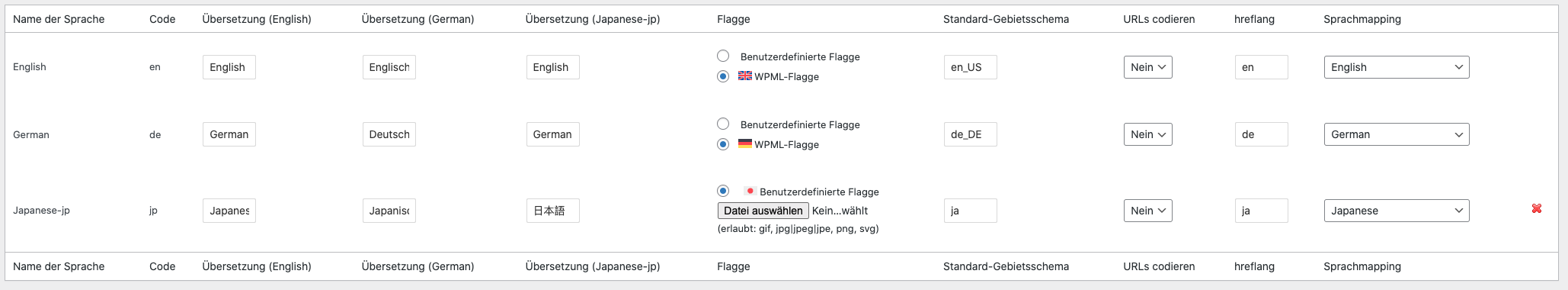Choose Benutzerdefinierte Flagge for German row
Image resolution: width=1568 pixels, height=290 pixels.
pos(723,124)
